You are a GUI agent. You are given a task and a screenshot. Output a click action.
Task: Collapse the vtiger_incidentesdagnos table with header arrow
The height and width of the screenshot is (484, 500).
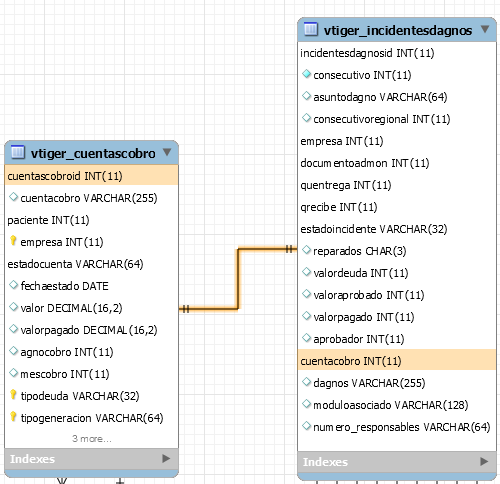pyautogui.click(x=485, y=29)
